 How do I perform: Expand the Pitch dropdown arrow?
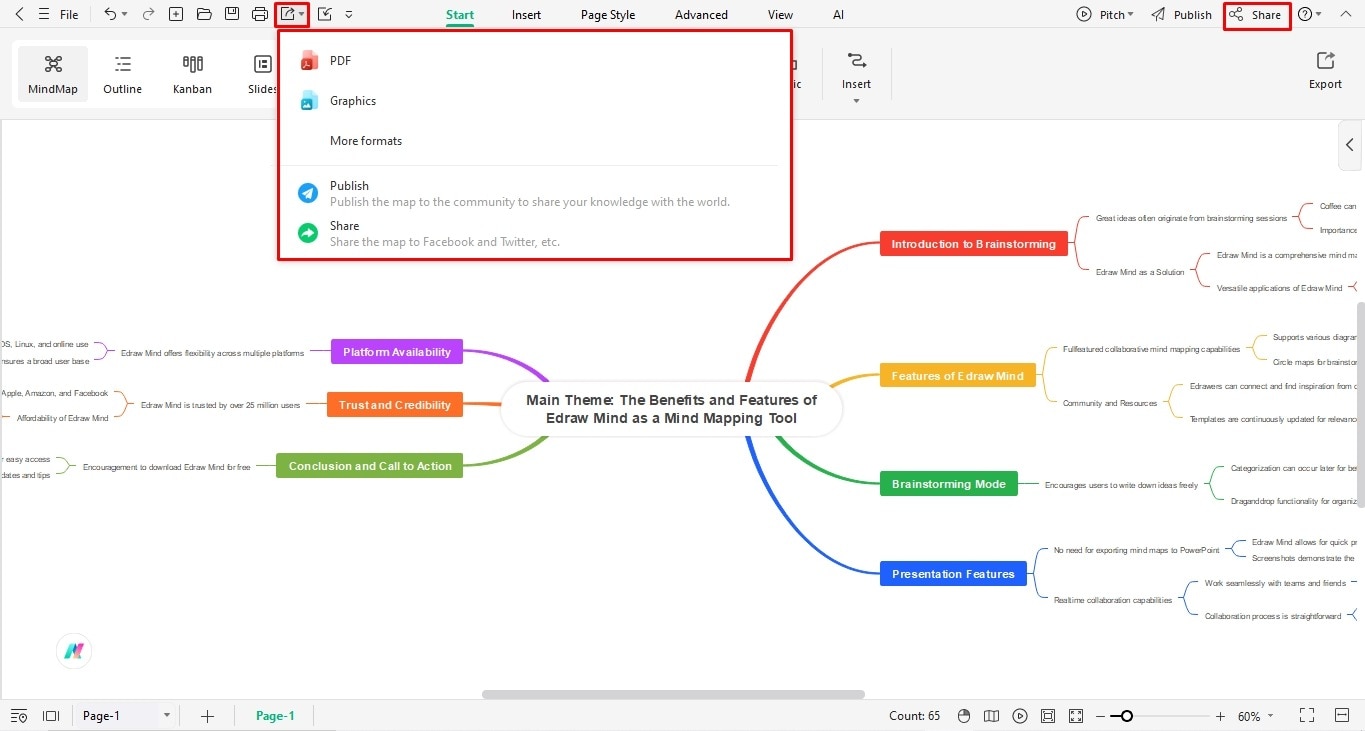tap(1131, 15)
